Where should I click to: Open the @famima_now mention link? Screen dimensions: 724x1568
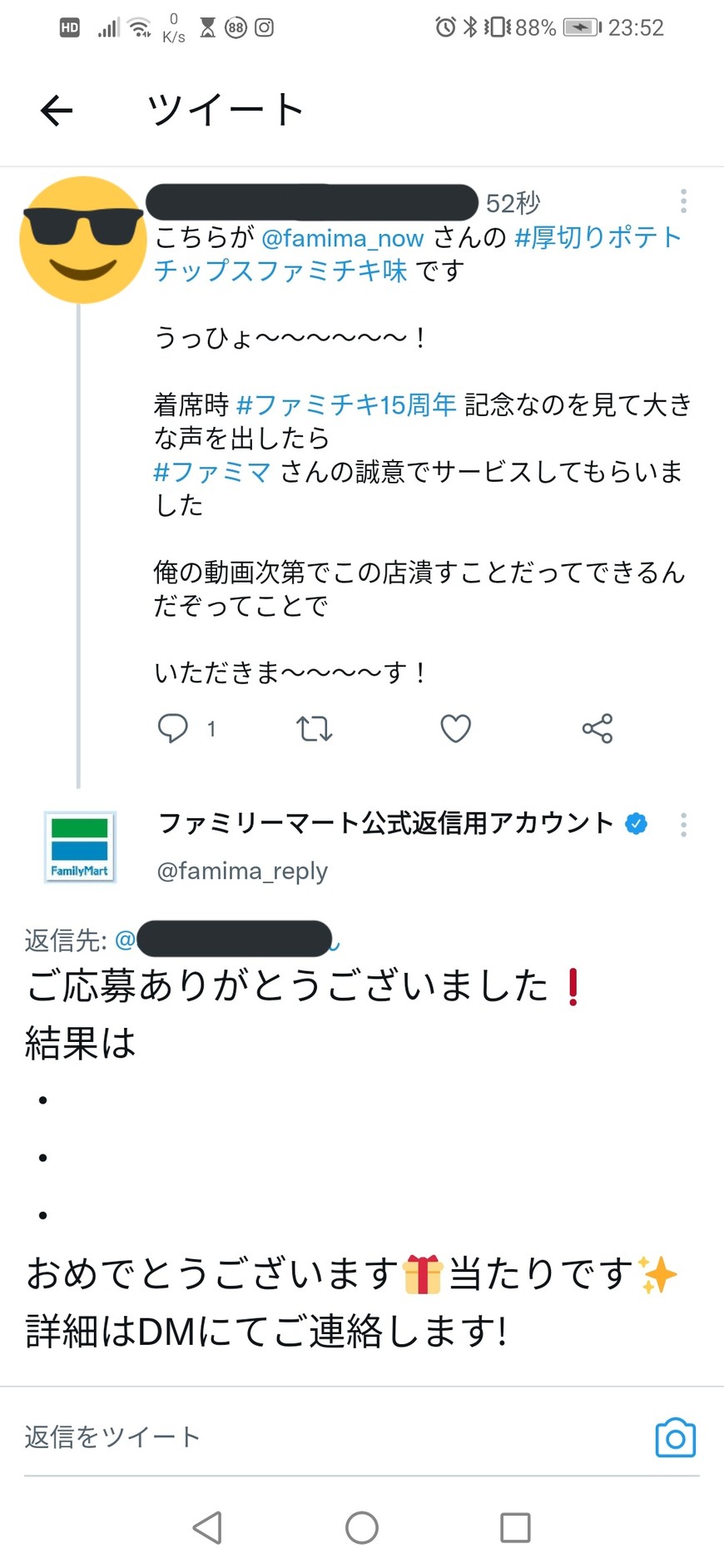(x=342, y=239)
